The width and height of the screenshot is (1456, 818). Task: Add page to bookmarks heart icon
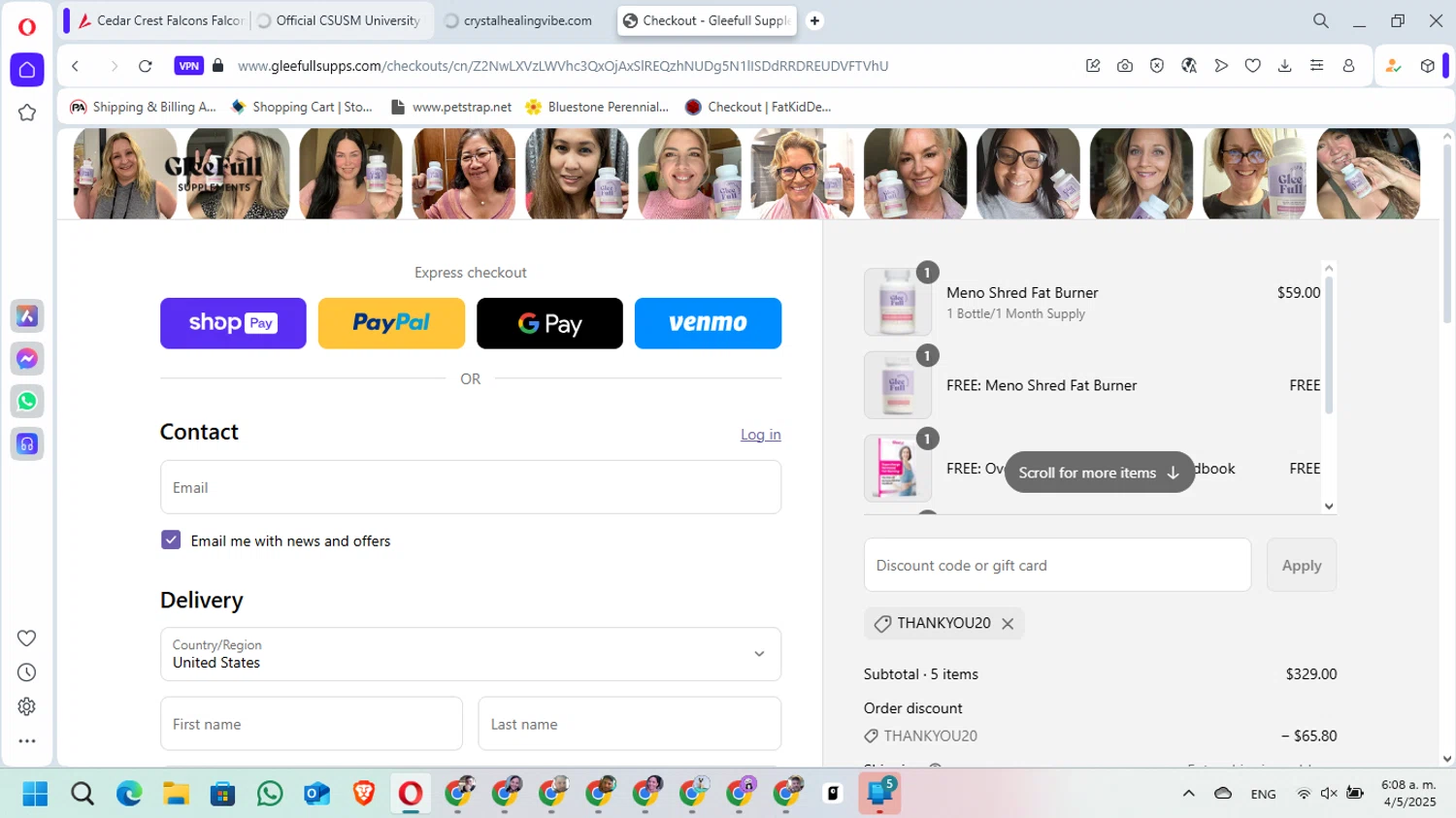1253,66
